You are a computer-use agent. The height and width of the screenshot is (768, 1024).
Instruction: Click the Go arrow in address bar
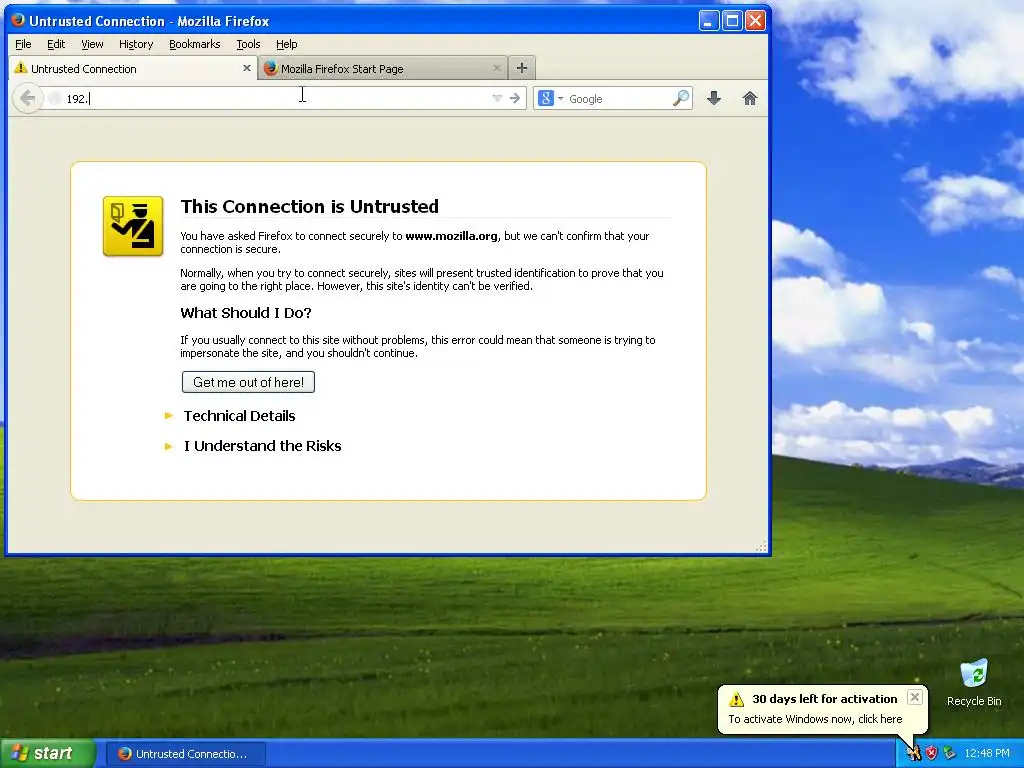[515, 99]
